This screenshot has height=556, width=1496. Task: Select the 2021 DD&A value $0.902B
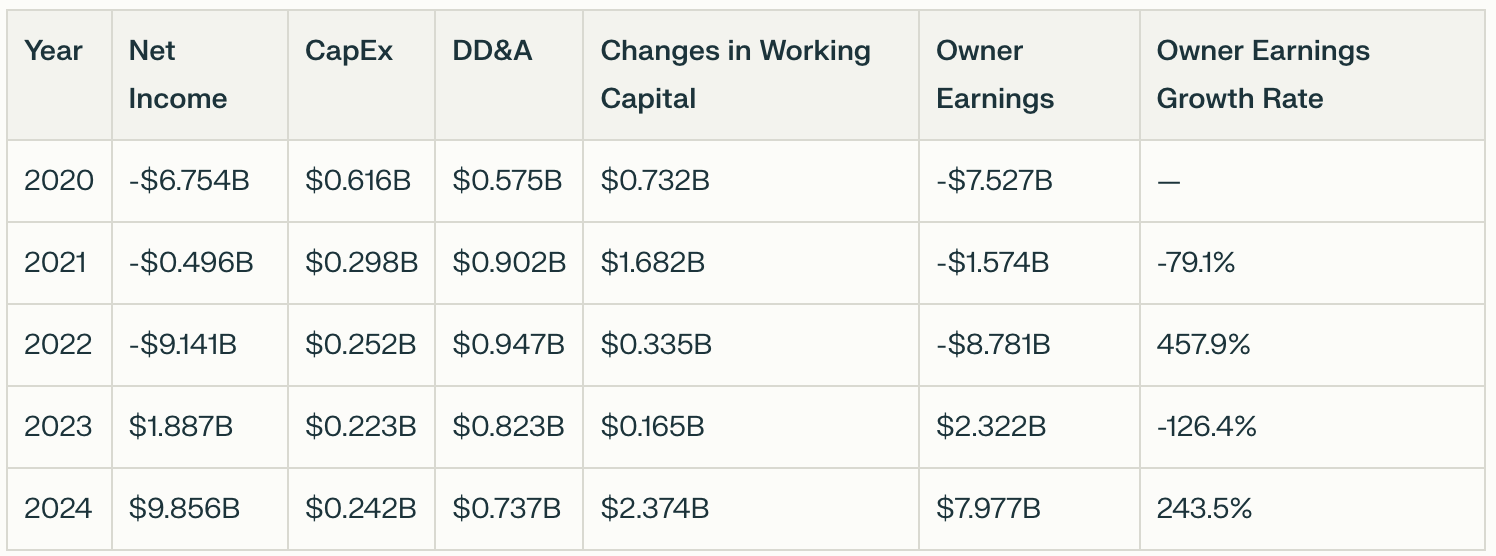[x=509, y=263]
